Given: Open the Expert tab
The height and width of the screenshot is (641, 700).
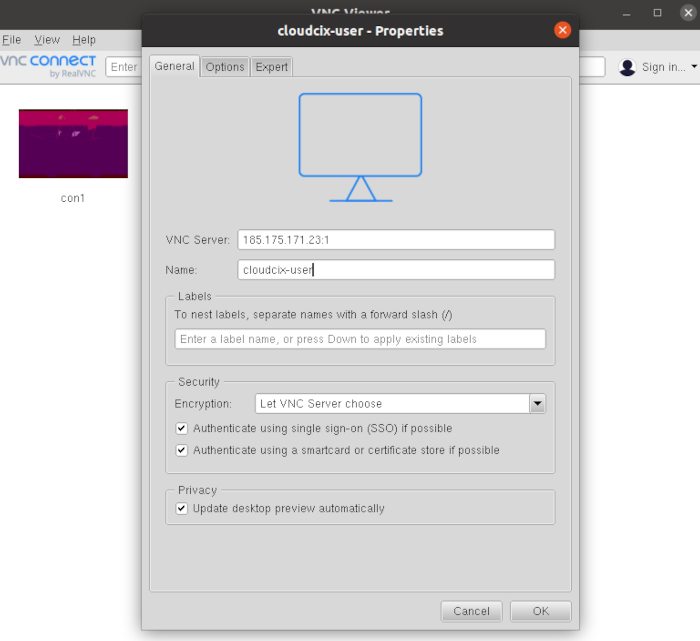Looking at the screenshot, I should (x=271, y=67).
